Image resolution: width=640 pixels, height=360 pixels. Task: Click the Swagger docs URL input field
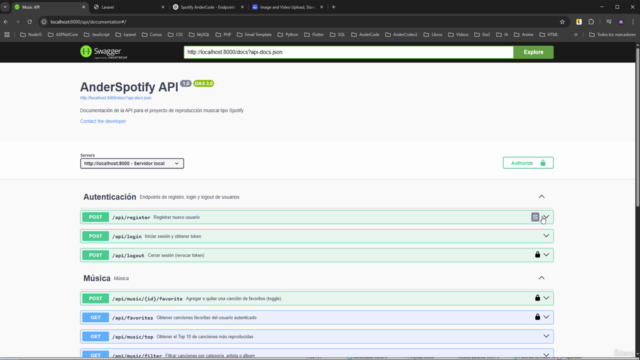tap(349, 52)
